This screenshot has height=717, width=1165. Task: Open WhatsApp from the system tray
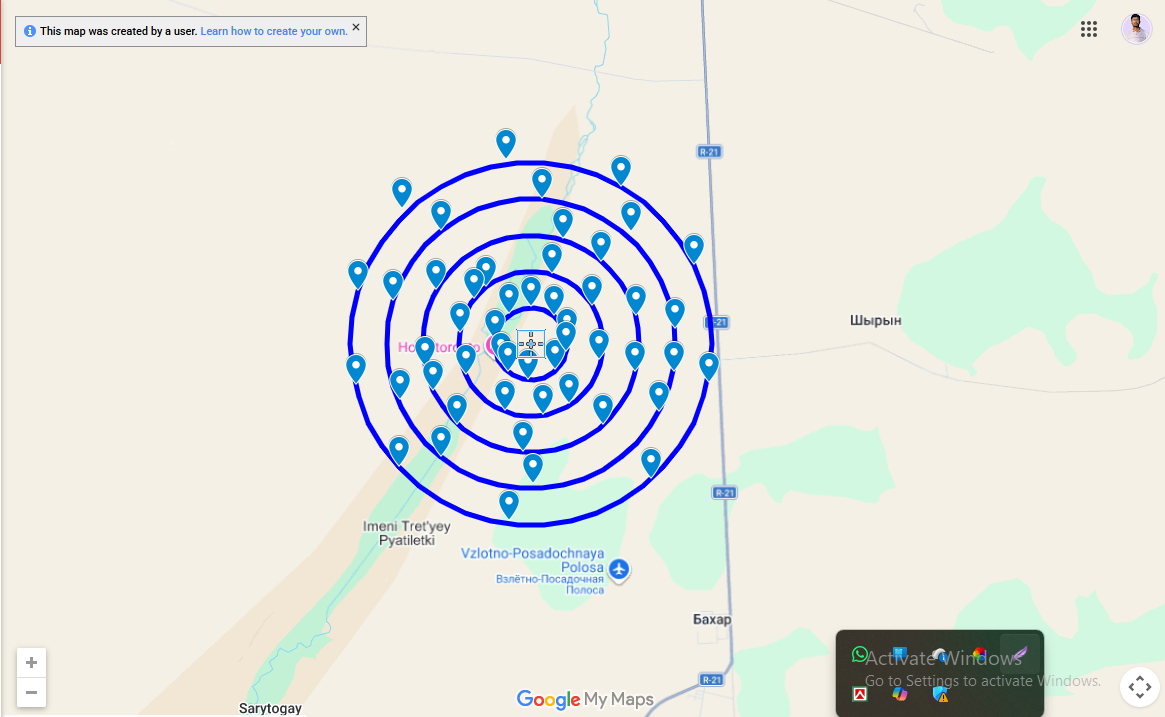pyautogui.click(x=860, y=655)
